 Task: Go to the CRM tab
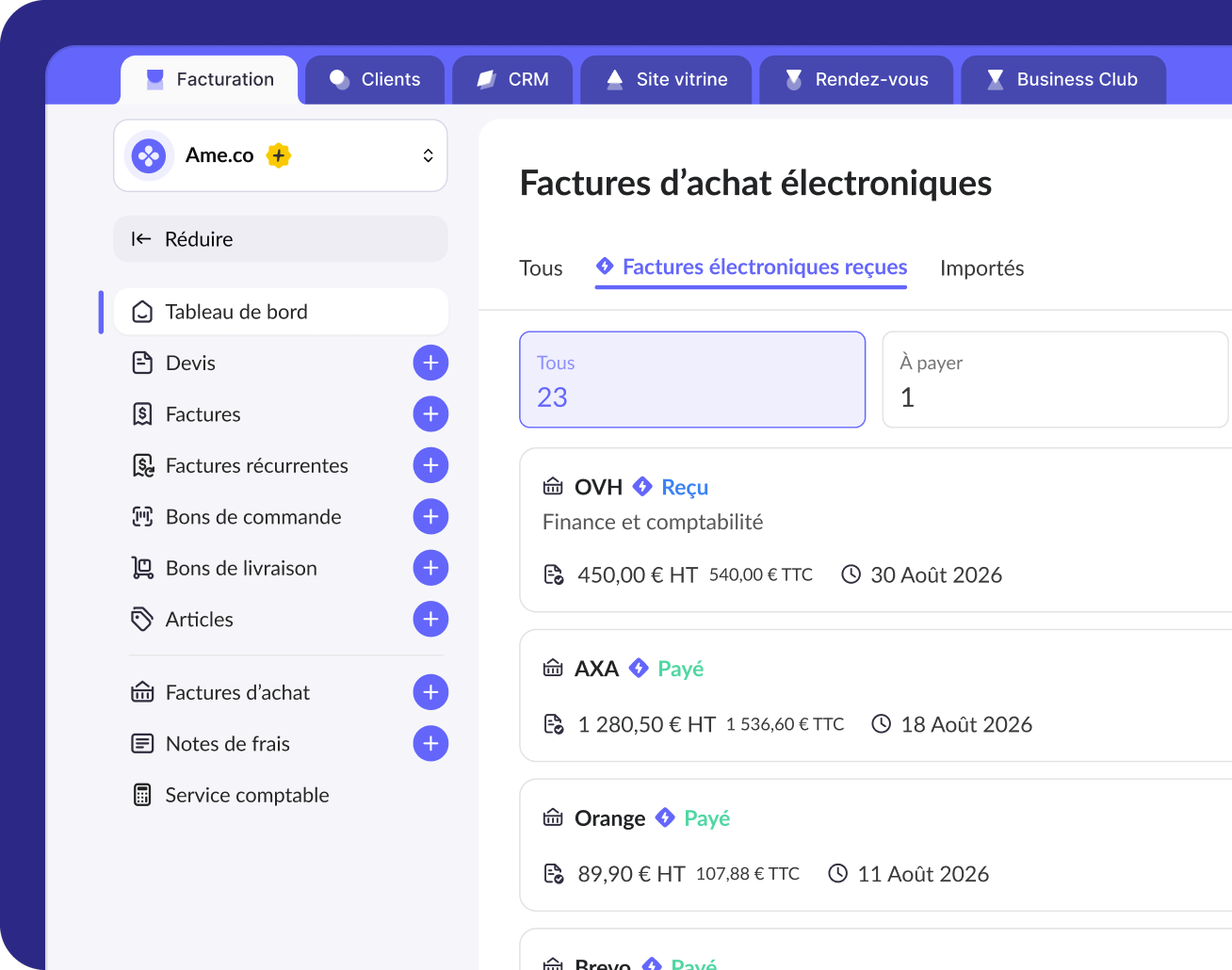point(512,80)
